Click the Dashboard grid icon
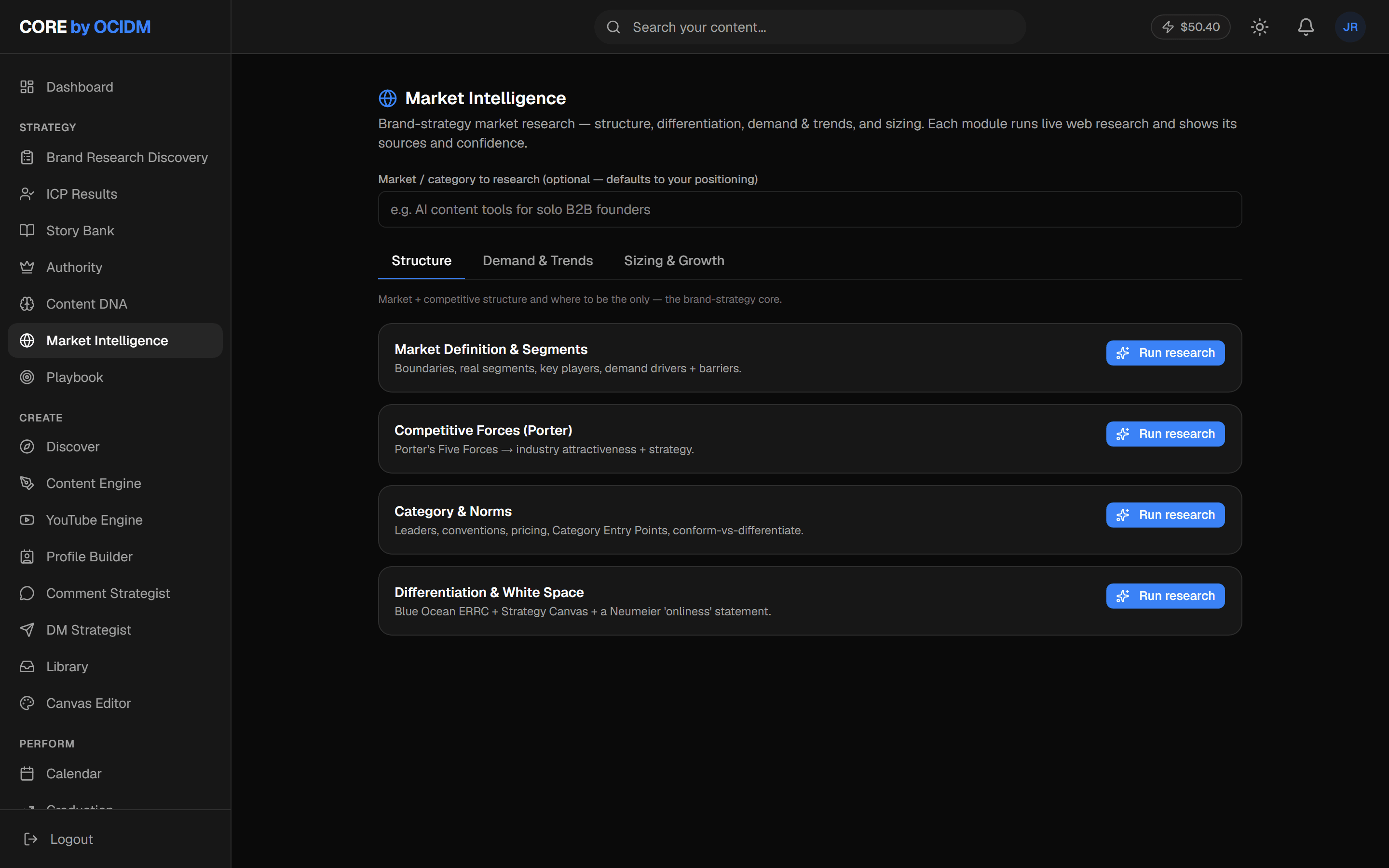1389x868 pixels. point(27,87)
